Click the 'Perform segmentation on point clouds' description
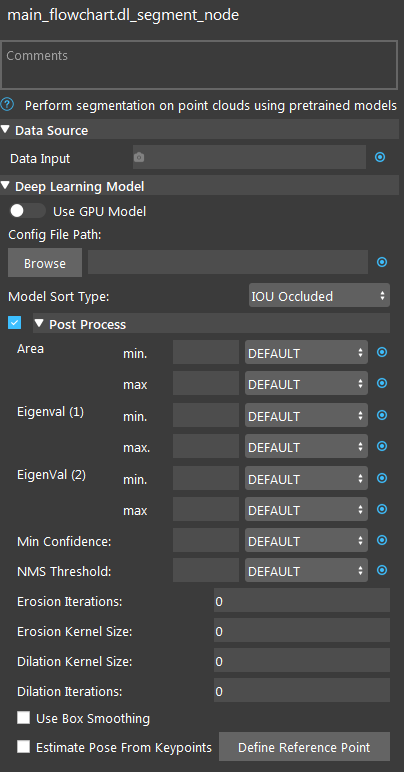Viewport: 404px width, 772px height. point(211,105)
